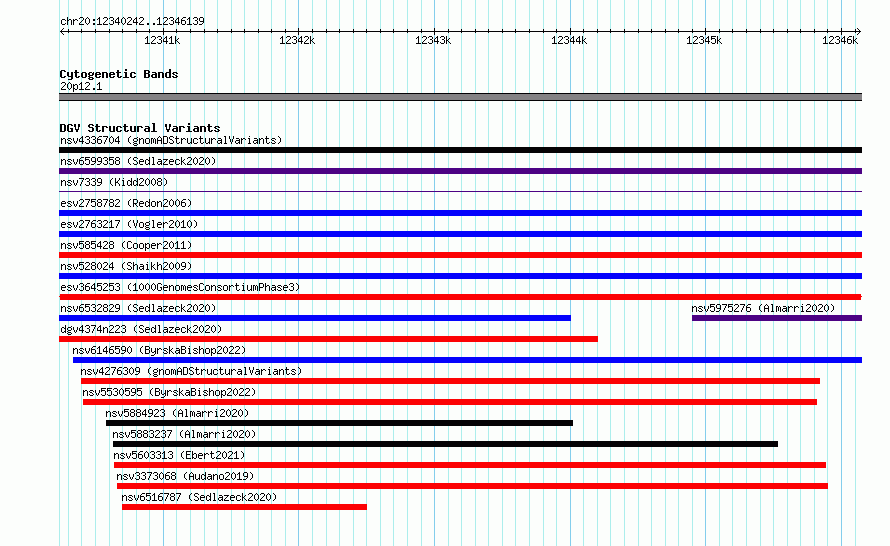890x546 pixels.
Task: Click nsv4276309 gnomADStructuralVariants label
Action: [x=191, y=371]
